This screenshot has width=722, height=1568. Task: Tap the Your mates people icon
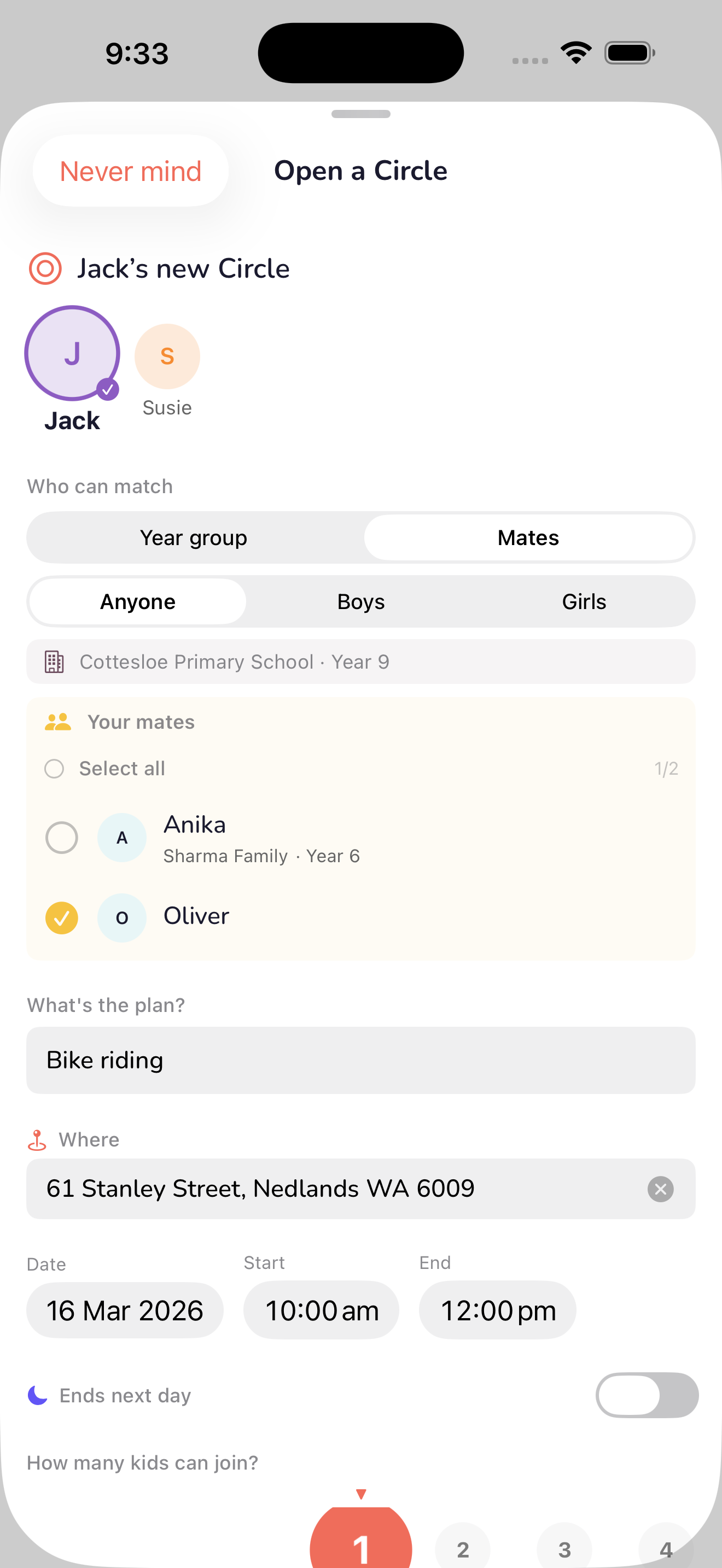[58, 722]
